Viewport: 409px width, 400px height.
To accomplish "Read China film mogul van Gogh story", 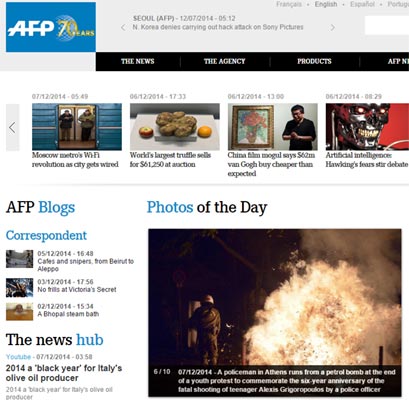I will click(x=271, y=164).
